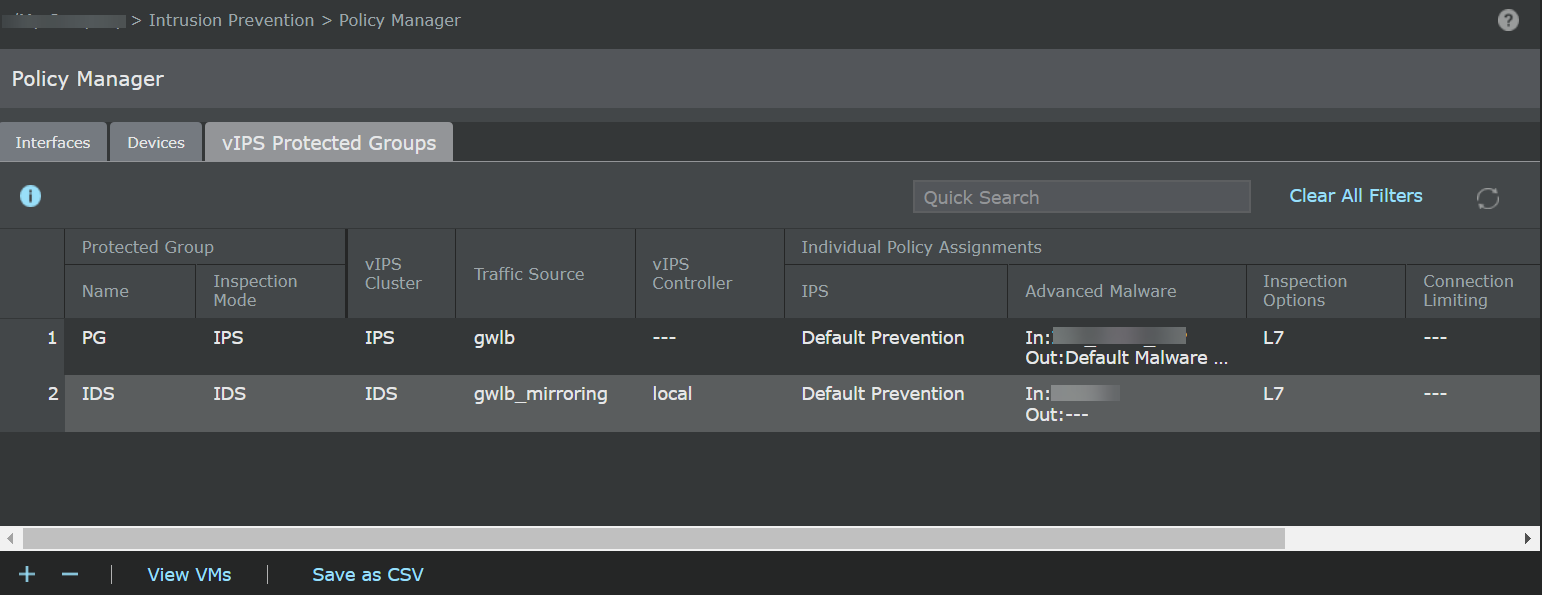Add a new protected group with plus
1542x595 pixels.
[x=27, y=574]
